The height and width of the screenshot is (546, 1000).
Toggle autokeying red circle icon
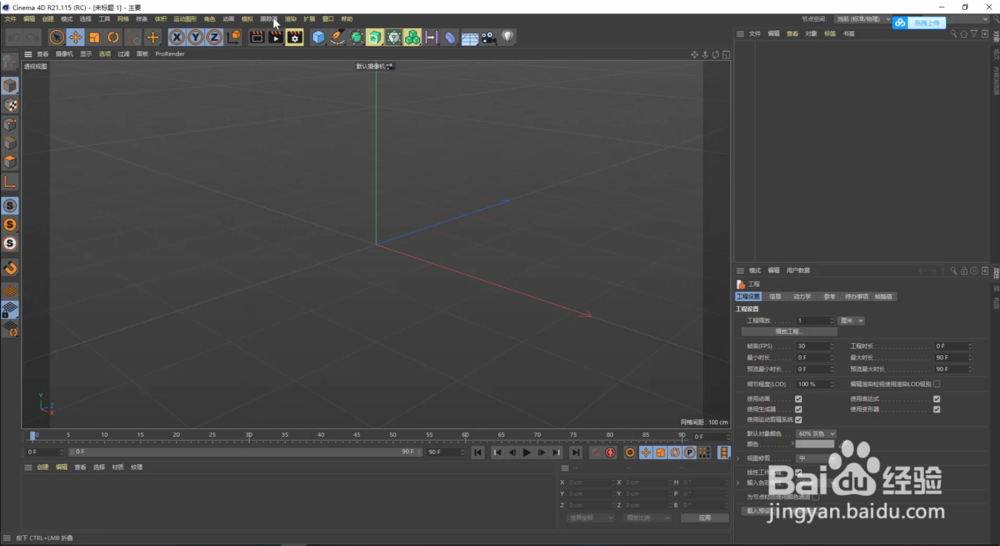(610, 452)
